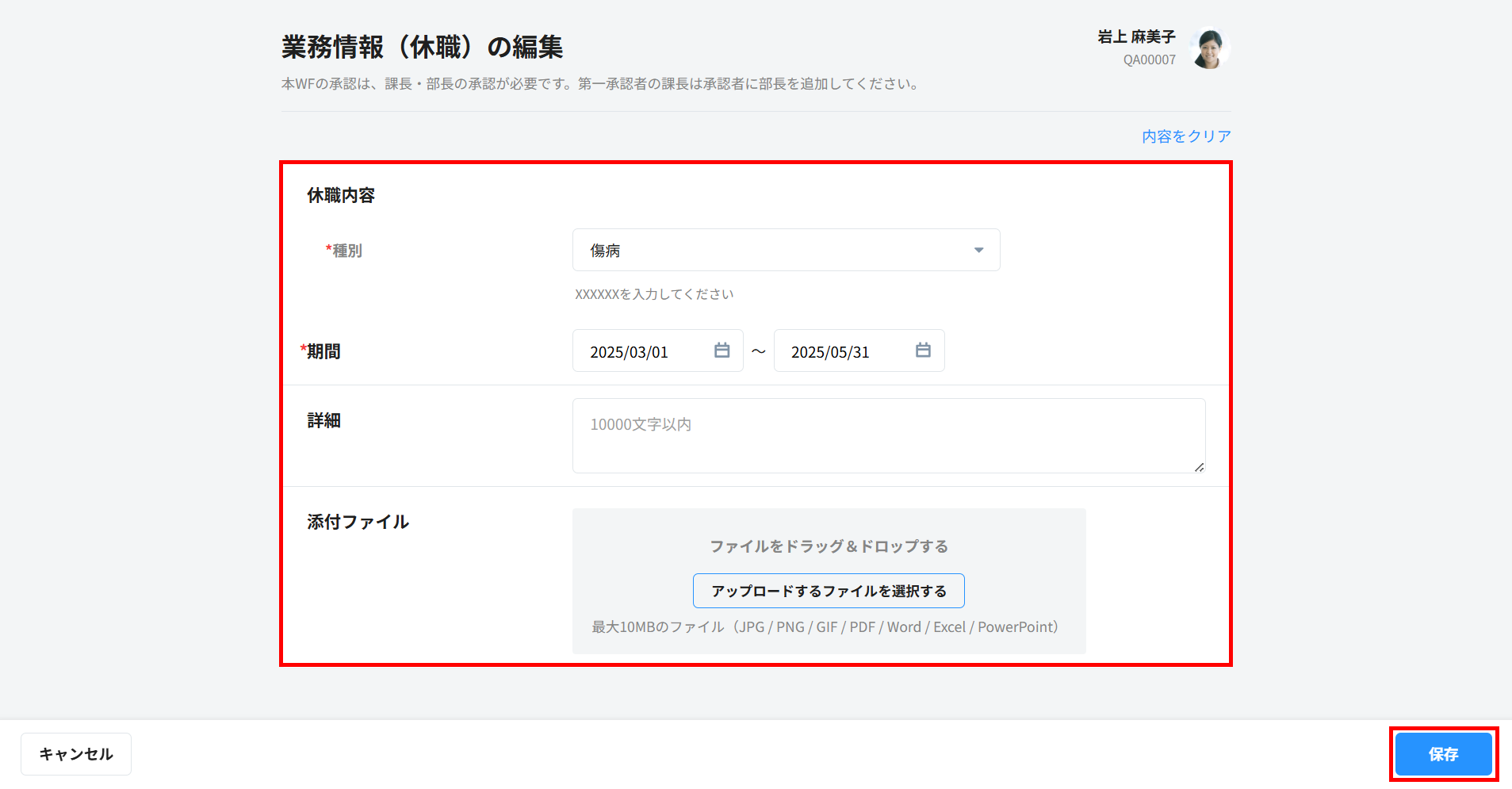1512x789 pixels.
Task: Open the 種別 select box showing 傷病
Action: [x=785, y=251]
